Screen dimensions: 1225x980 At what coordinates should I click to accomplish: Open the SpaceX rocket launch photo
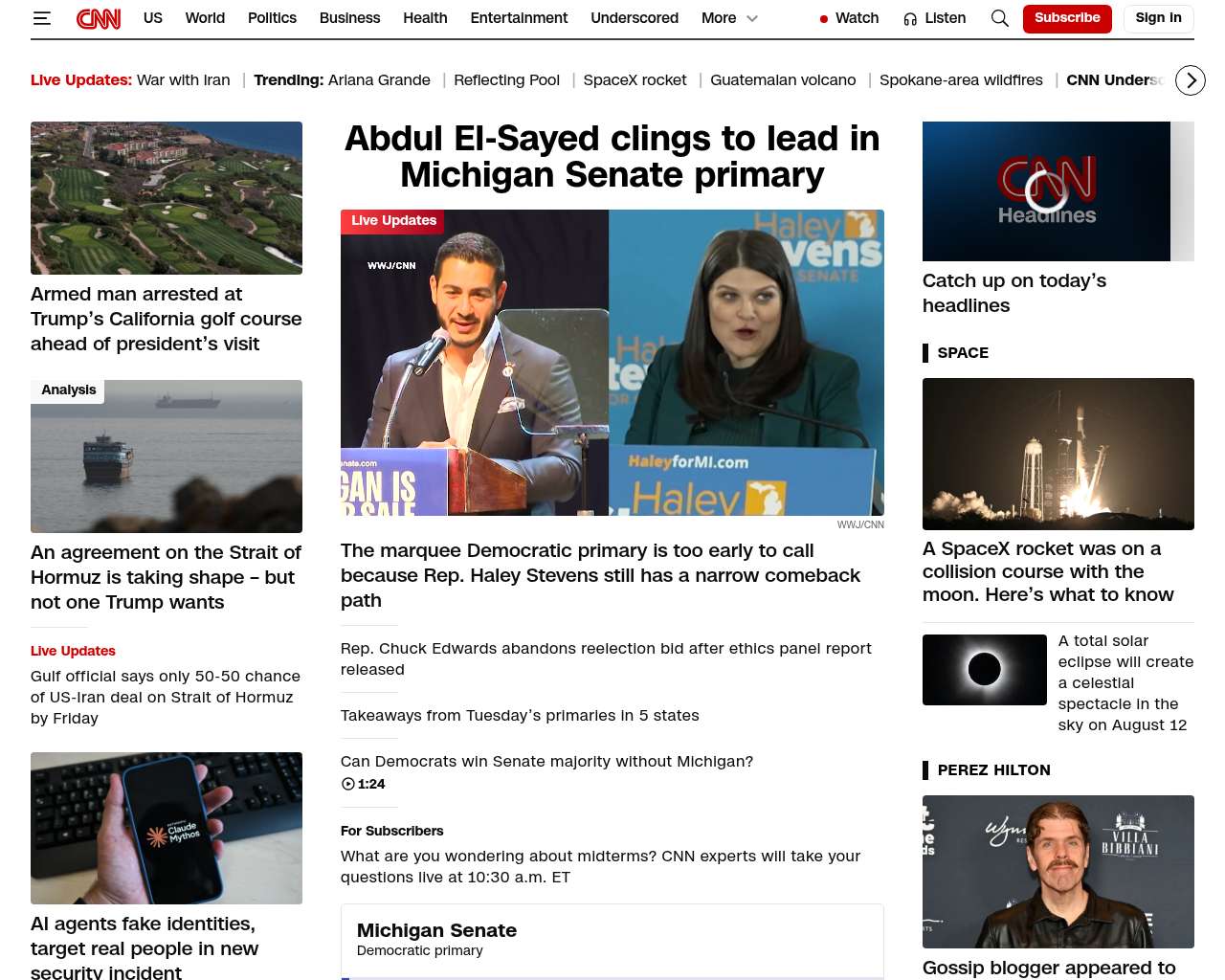[x=1058, y=454]
